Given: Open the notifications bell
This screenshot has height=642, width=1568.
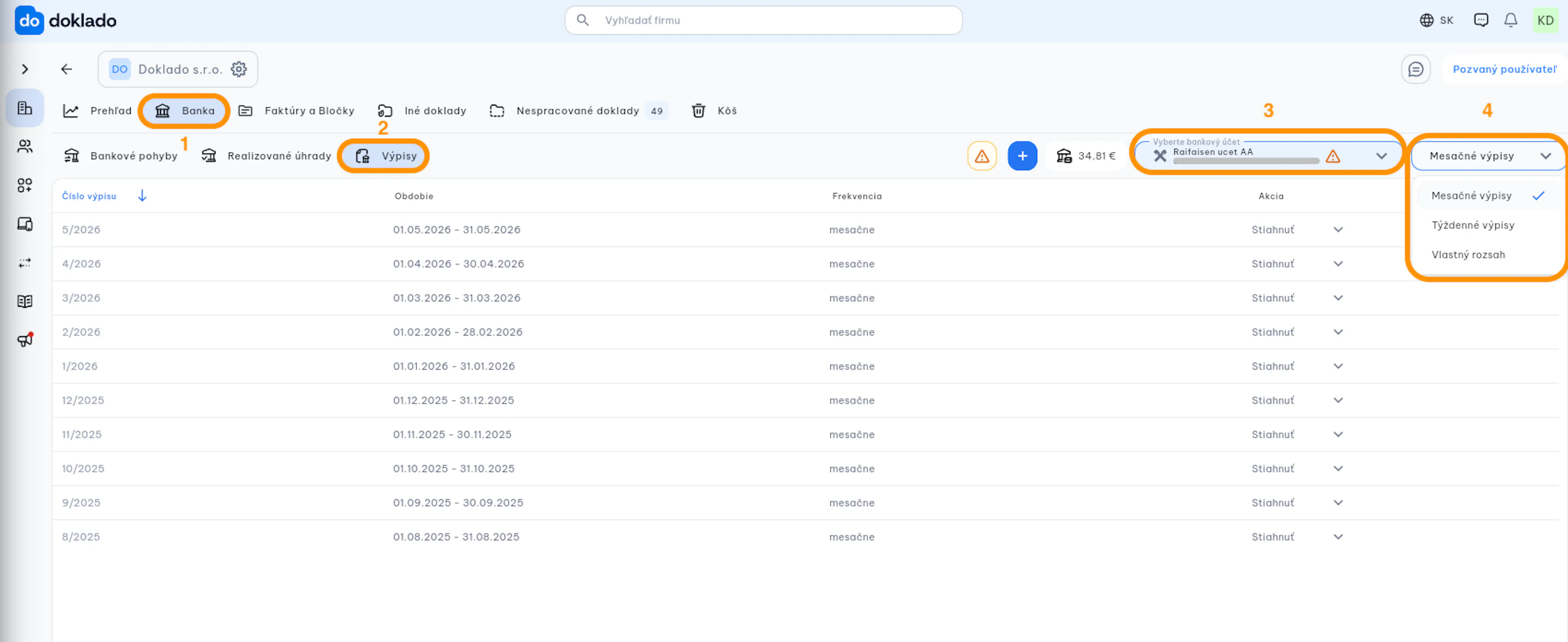Looking at the screenshot, I should 1511,20.
